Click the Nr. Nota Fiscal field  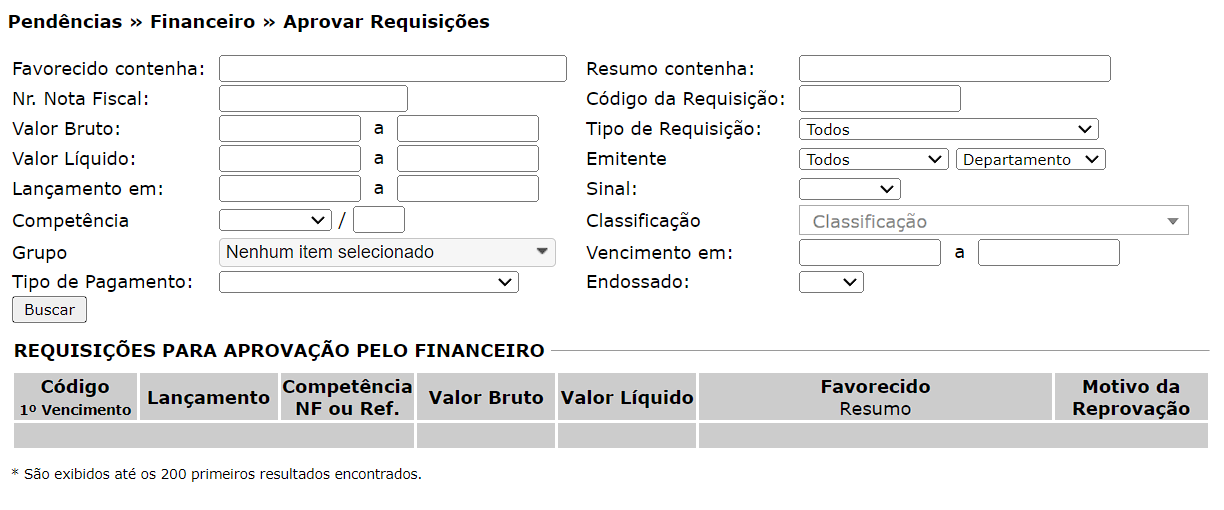[313, 99]
